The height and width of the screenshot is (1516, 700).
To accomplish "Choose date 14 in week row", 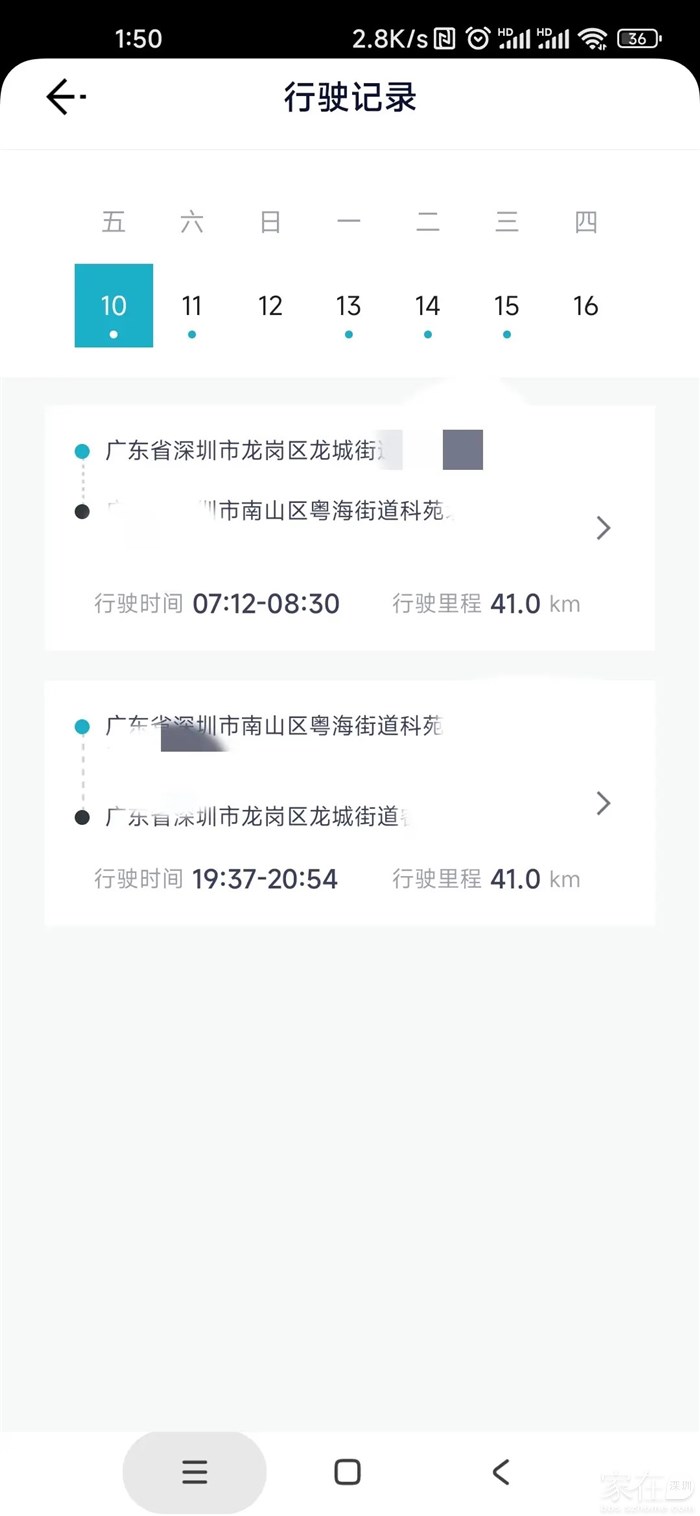I will click(x=427, y=306).
